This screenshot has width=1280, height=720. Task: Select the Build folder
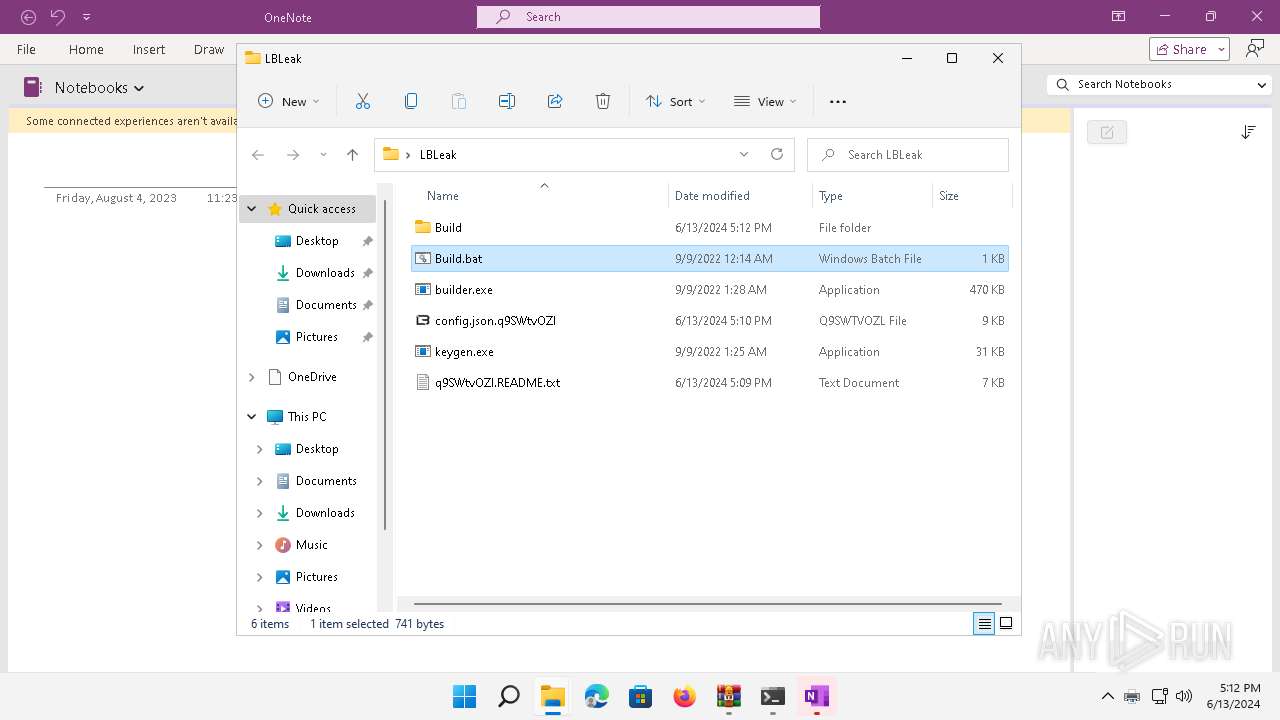point(710,227)
